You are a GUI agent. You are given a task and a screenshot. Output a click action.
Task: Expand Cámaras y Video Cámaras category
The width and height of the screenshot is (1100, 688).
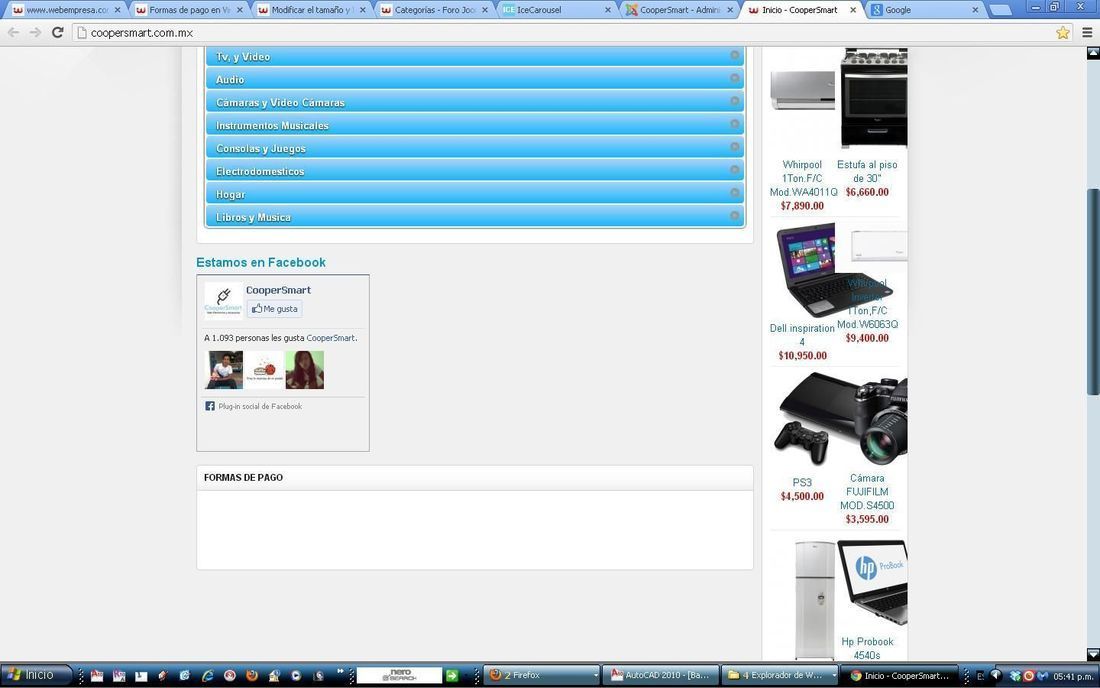point(475,102)
